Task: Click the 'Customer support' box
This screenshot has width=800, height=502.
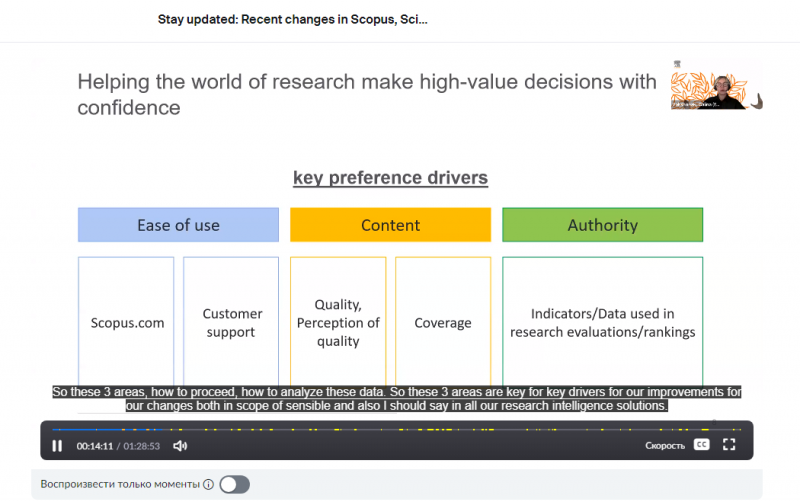Action: 231,323
